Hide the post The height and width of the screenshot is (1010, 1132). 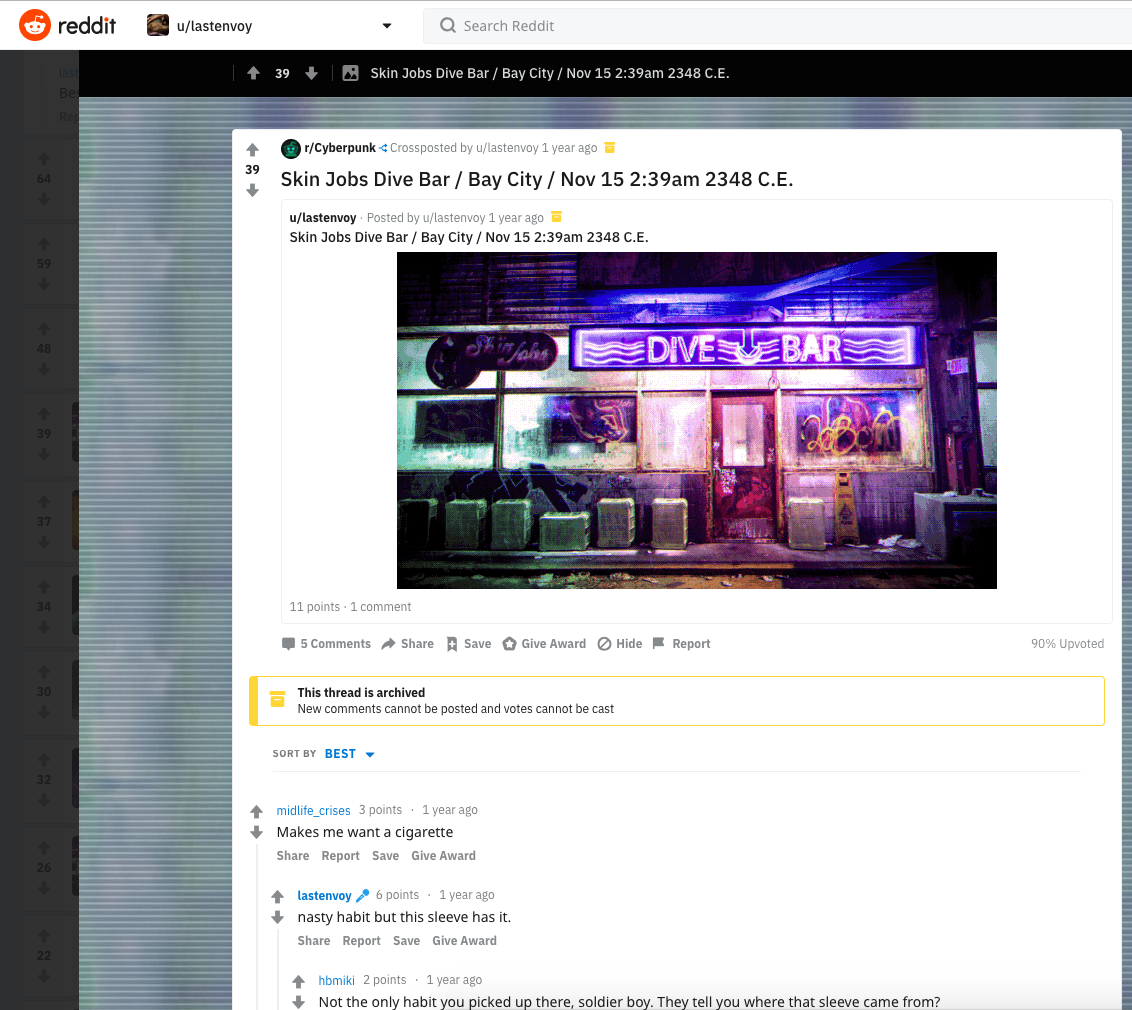point(620,644)
